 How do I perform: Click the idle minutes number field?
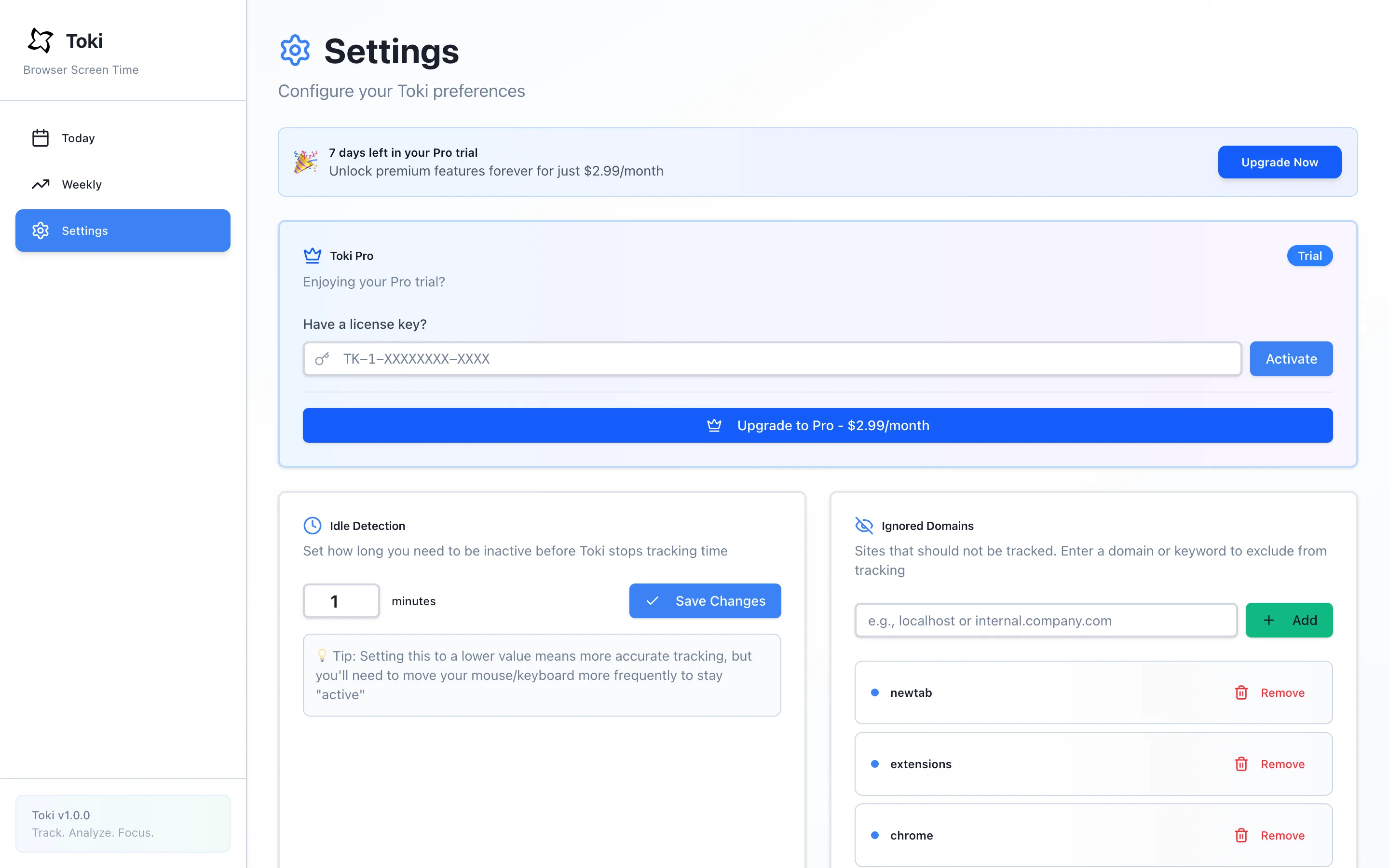(x=341, y=601)
